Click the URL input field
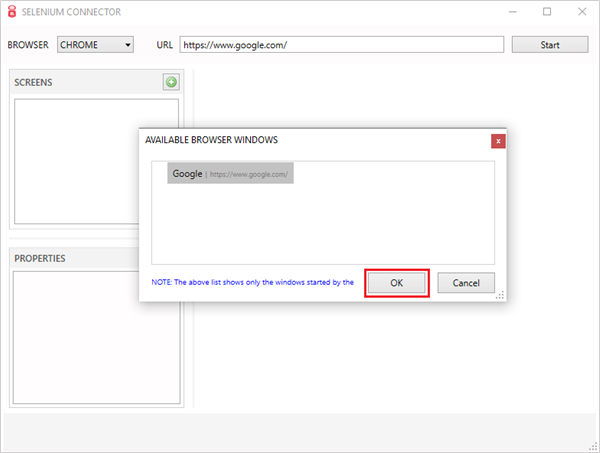This screenshot has height=453, width=600. 342,45
